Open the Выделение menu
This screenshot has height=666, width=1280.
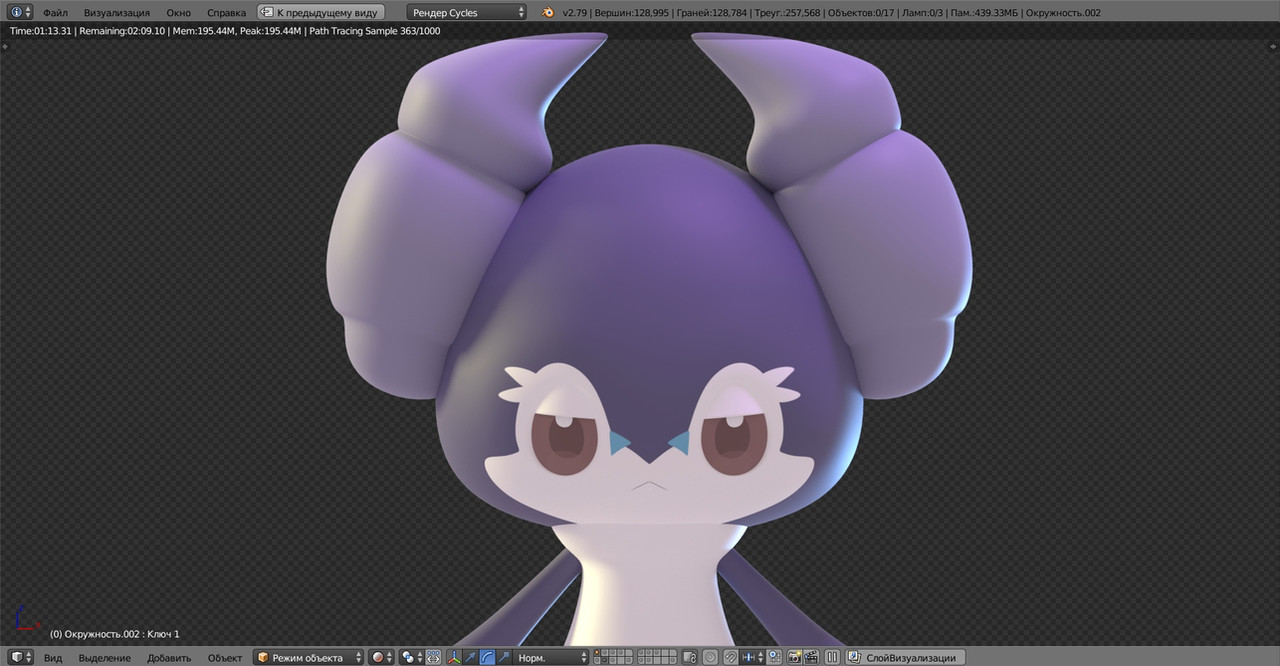pos(105,657)
